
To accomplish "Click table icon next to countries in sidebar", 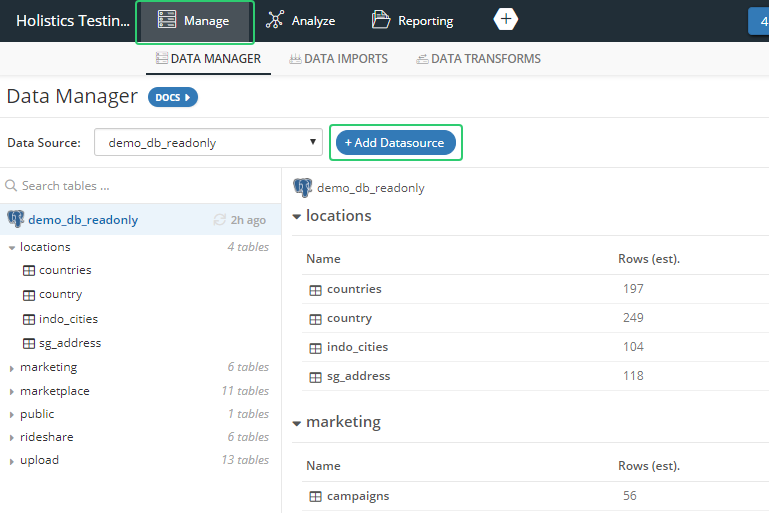I will coord(29,271).
